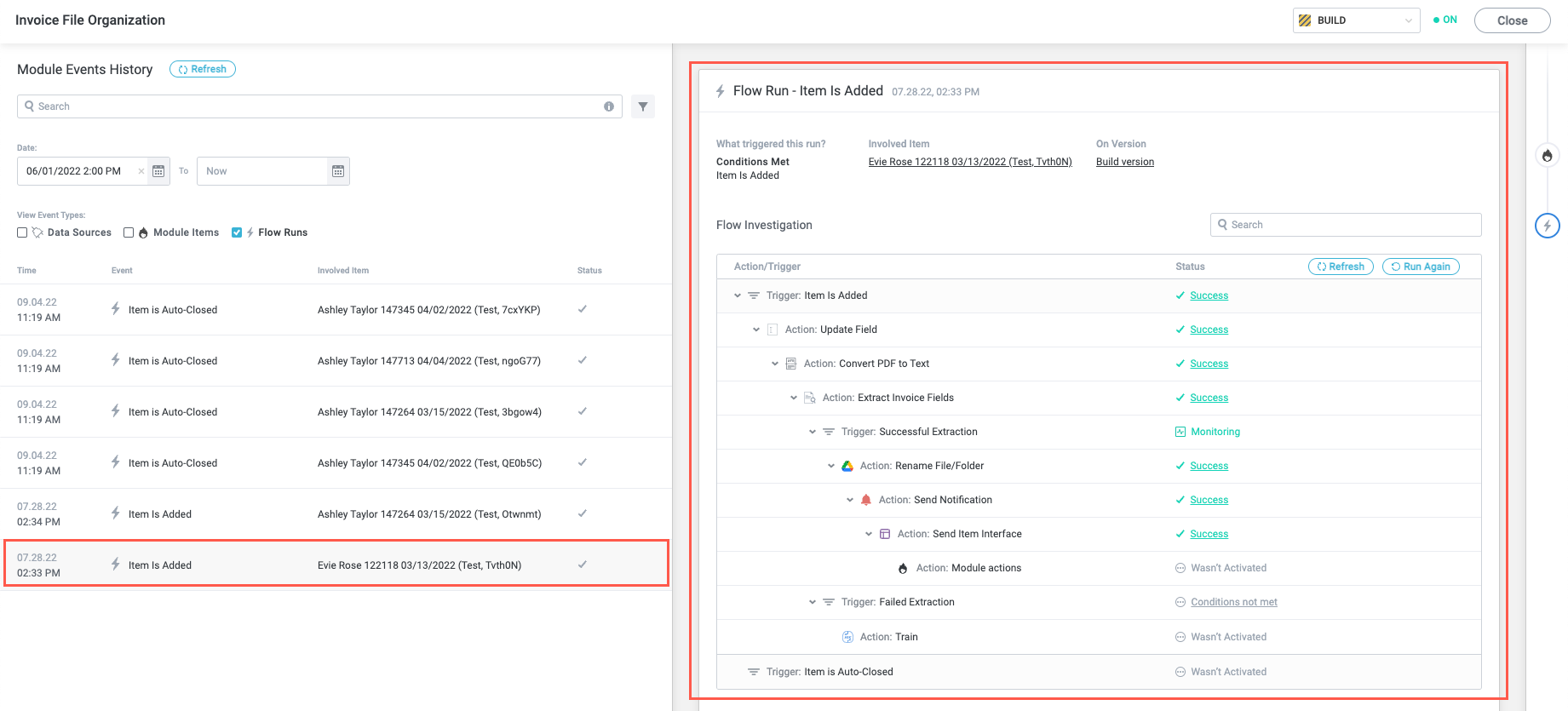Image resolution: width=1568 pixels, height=711 pixels.
Task: Uncheck the Flow Runs checkbox
Action: pos(237,232)
